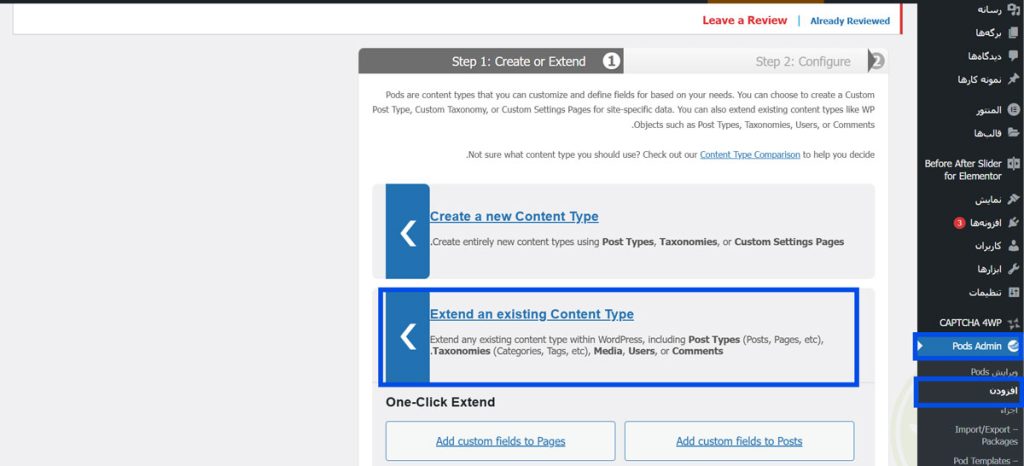The image size is (1024, 466).
Task: Click the Users (کاربران) person icon
Action: pyautogui.click(x=1013, y=245)
